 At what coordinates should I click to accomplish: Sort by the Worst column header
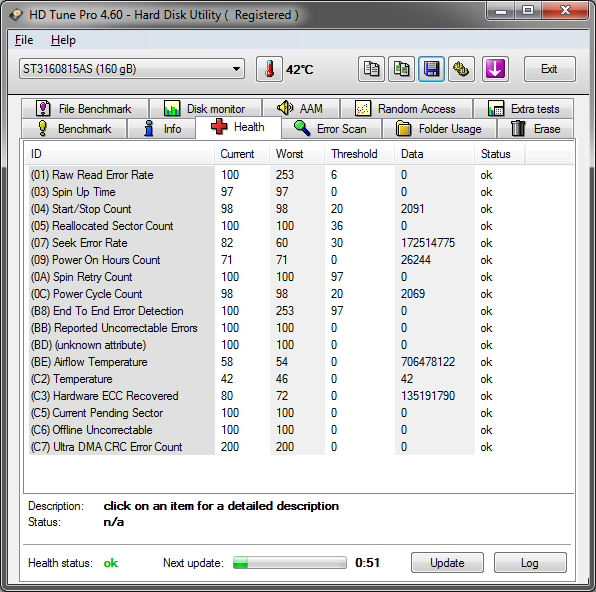tap(297, 154)
